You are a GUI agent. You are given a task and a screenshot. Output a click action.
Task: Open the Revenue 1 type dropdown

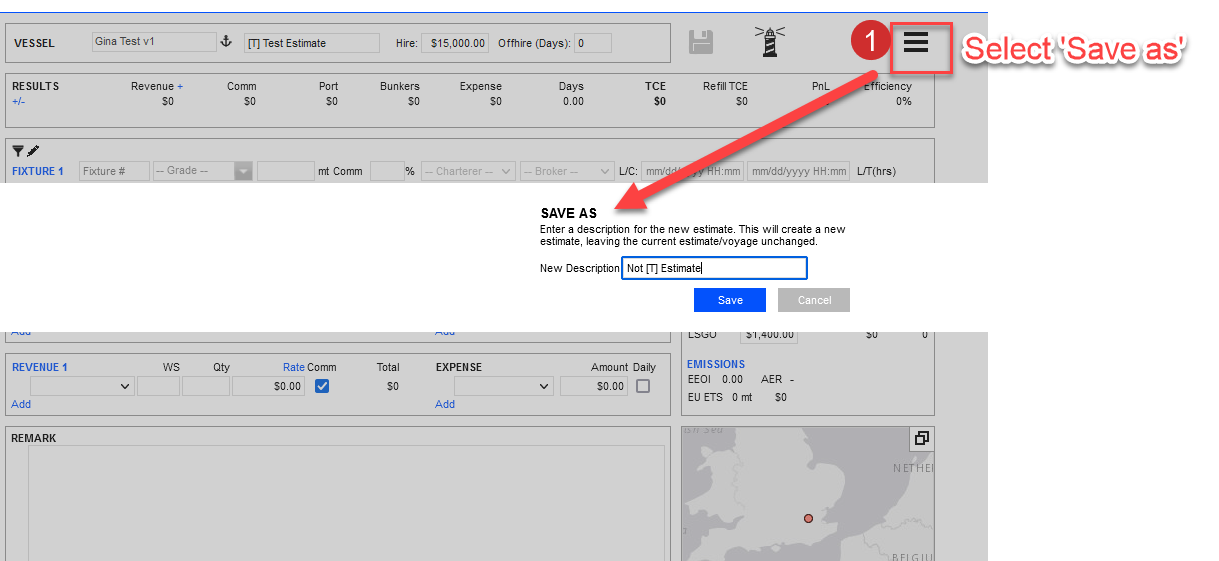82,386
